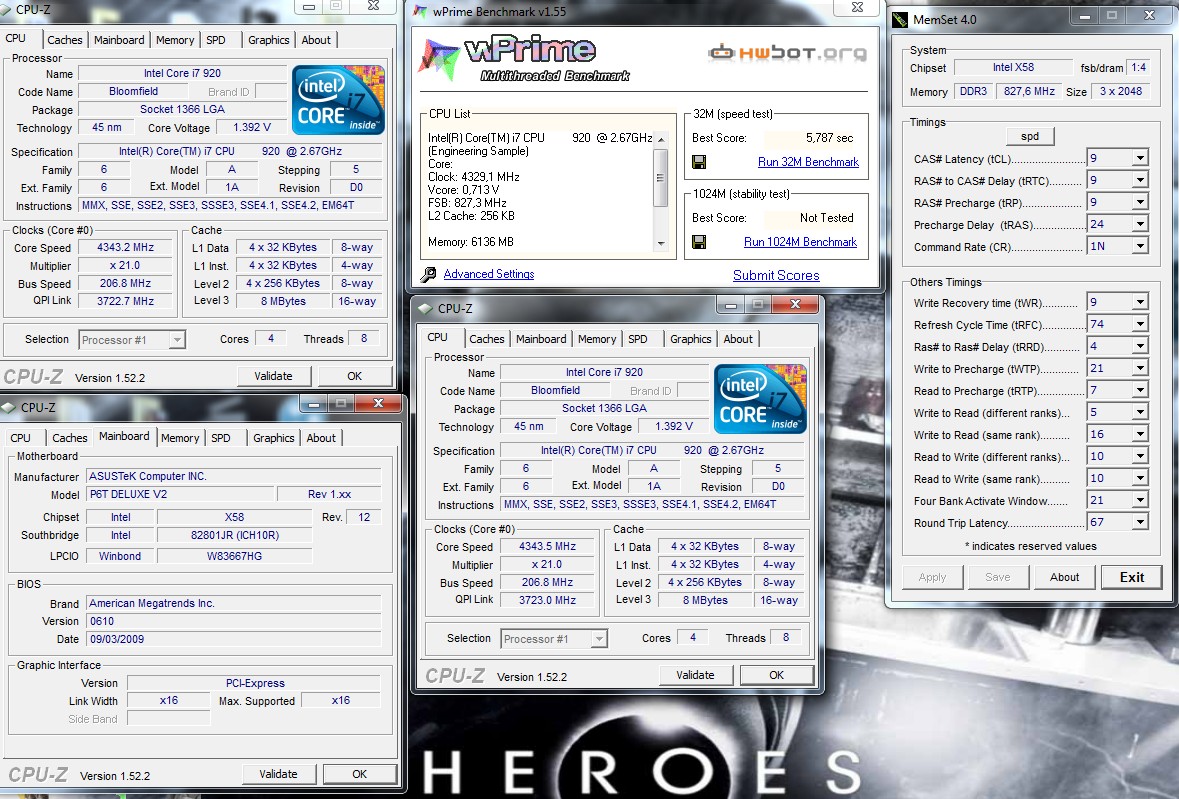1179x799 pixels.
Task: Click the Best Score 5,787 sec field
Action: click(x=810, y=138)
